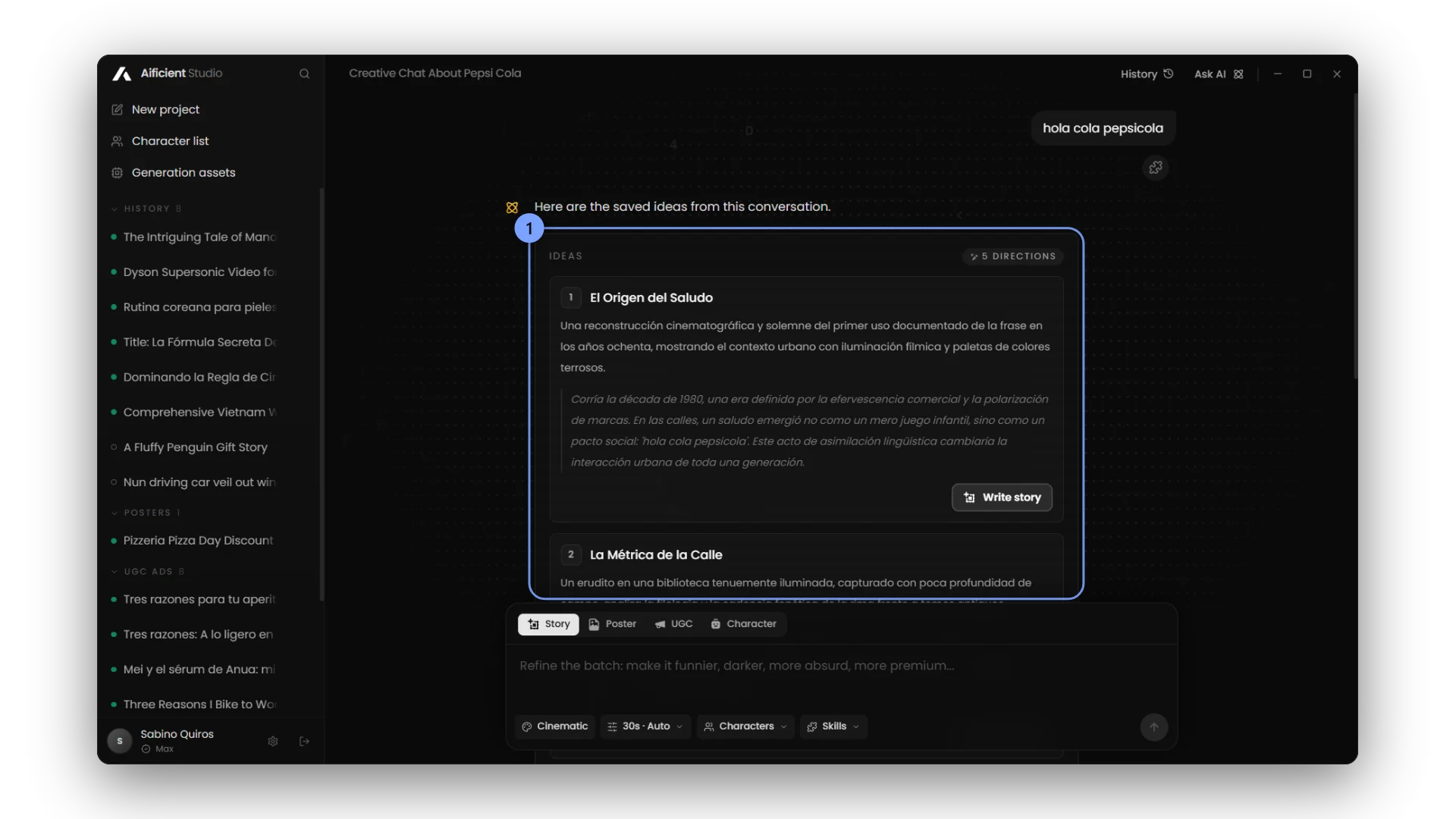Click the chat area vertical scrollbar
Viewport: 1456px width, 819px height.
1355,237
